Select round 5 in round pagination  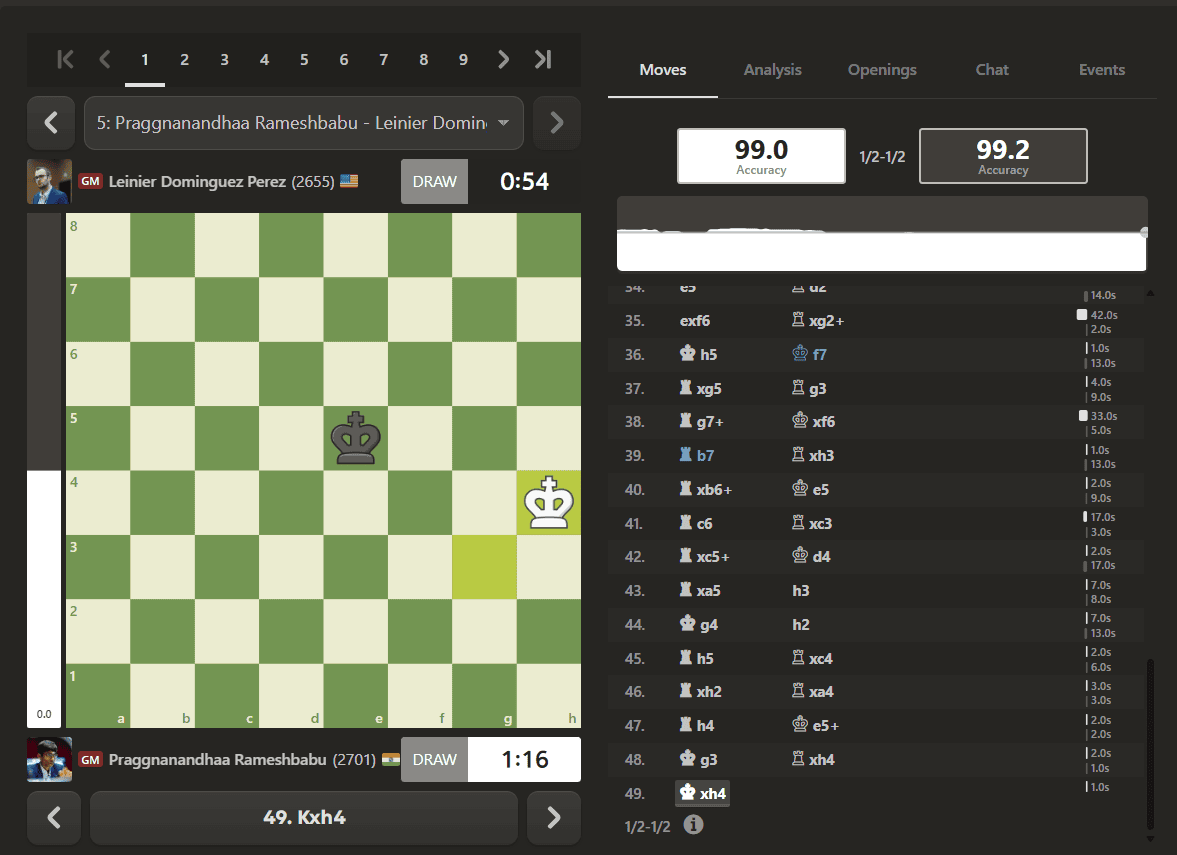(x=304, y=59)
